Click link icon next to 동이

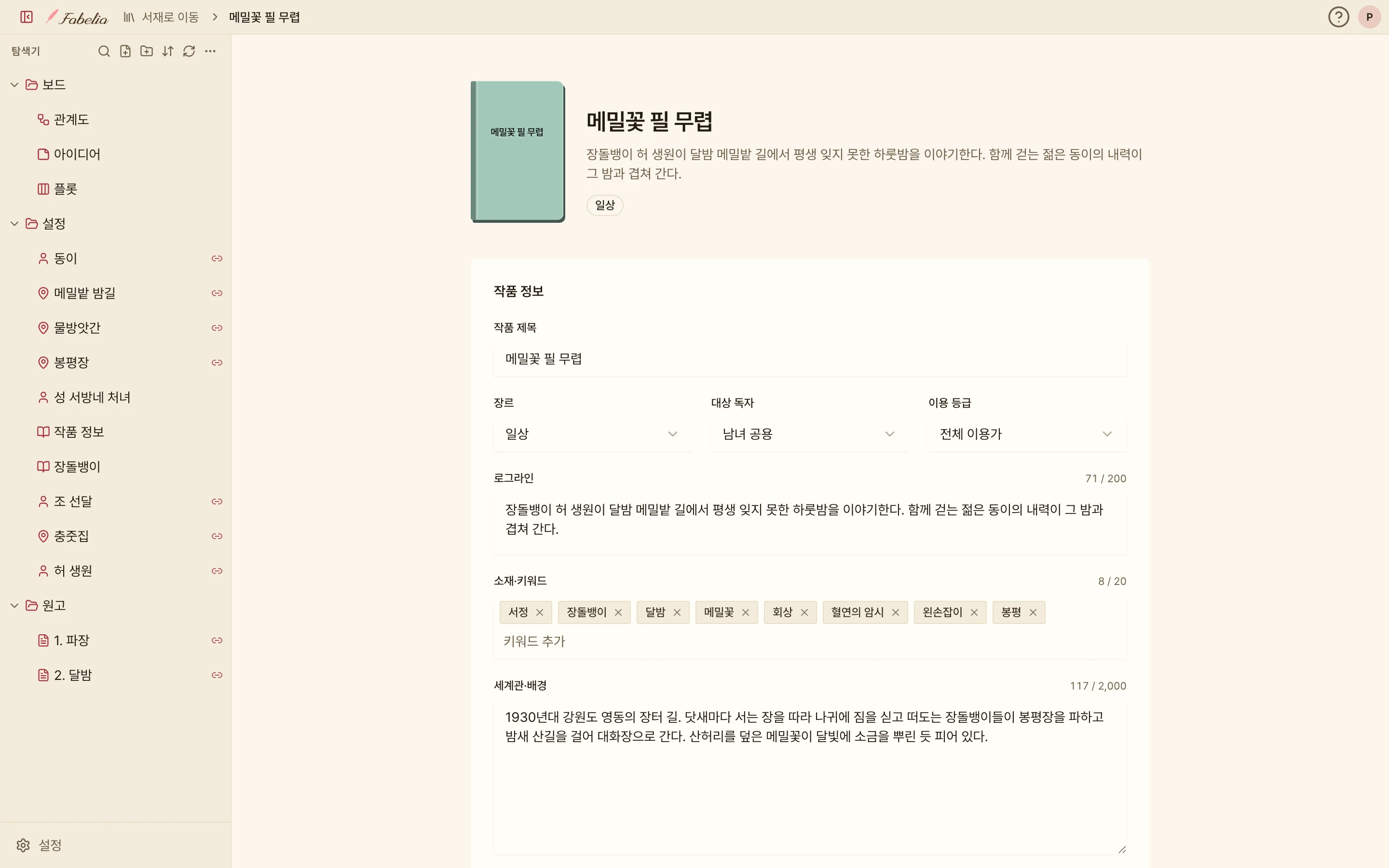click(x=217, y=258)
